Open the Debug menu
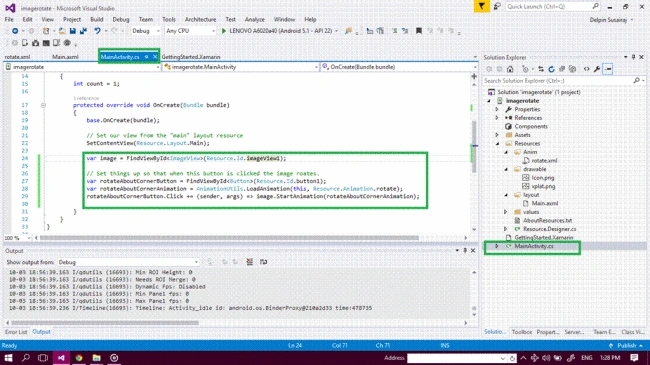 (x=121, y=19)
